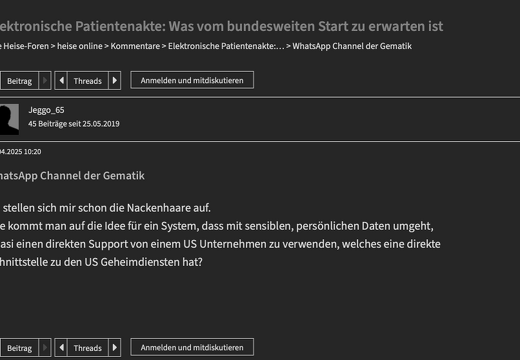Click bottom Anmelden und mitdiskutieren button
Image resolution: width=520 pixels, height=360 pixels.
tap(192, 347)
